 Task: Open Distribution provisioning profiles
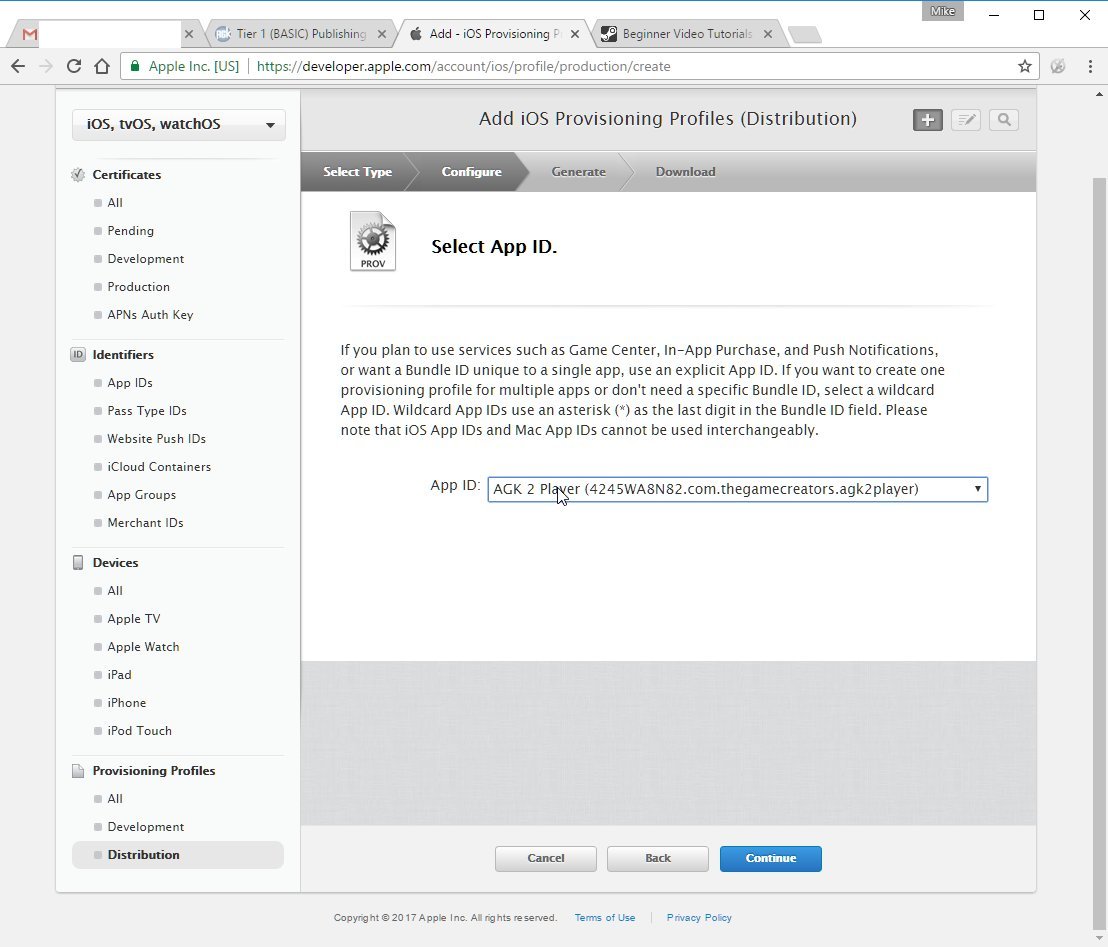tap(178, 855)
